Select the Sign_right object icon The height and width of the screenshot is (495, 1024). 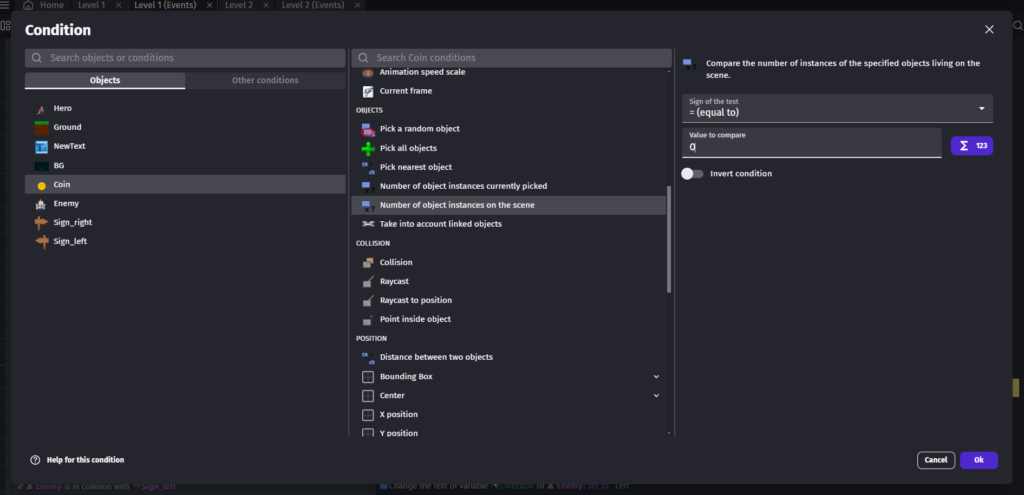[x=42, y=223]
